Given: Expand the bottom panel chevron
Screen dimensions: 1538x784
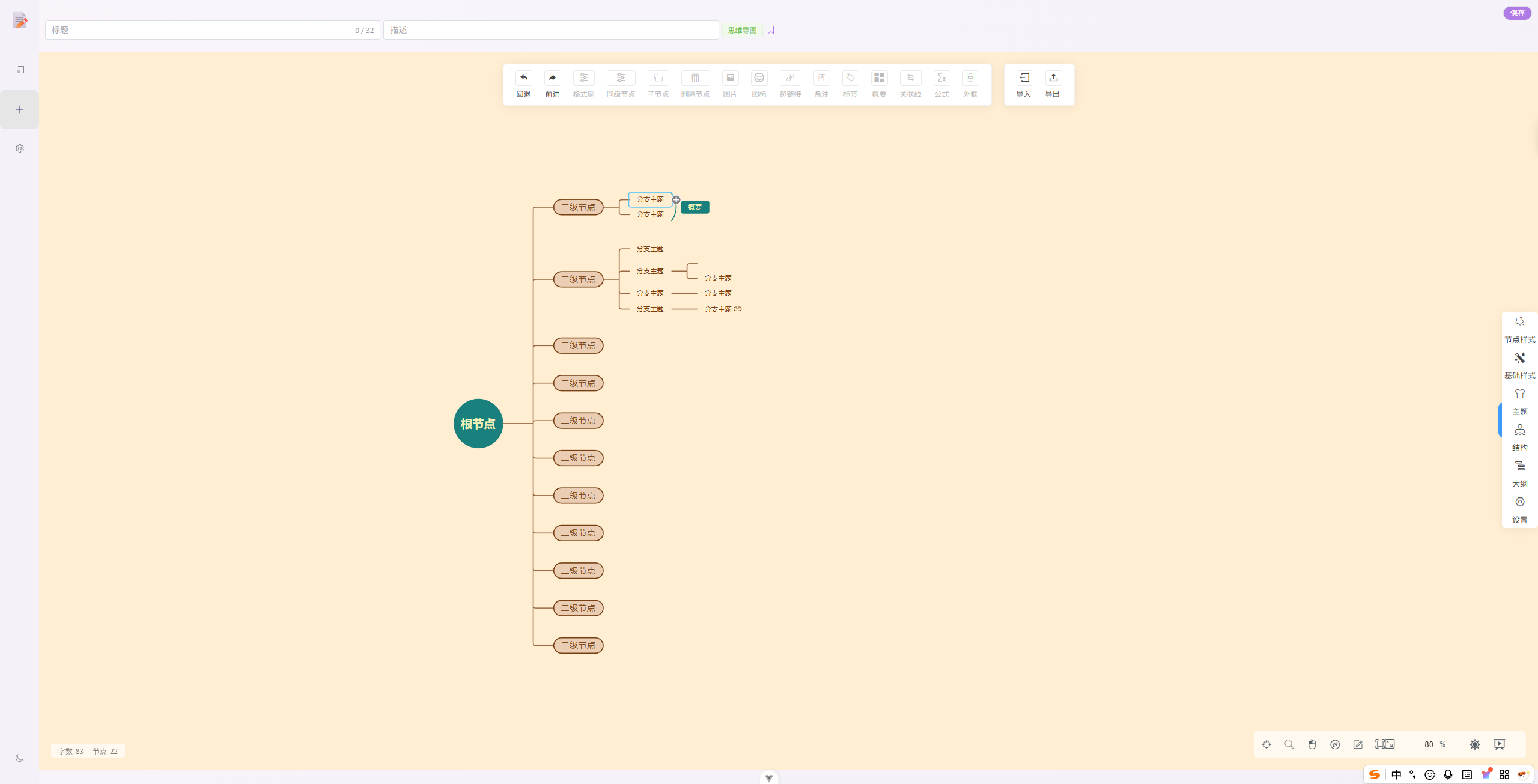Looking at the screenshot, I should [768, 778].
